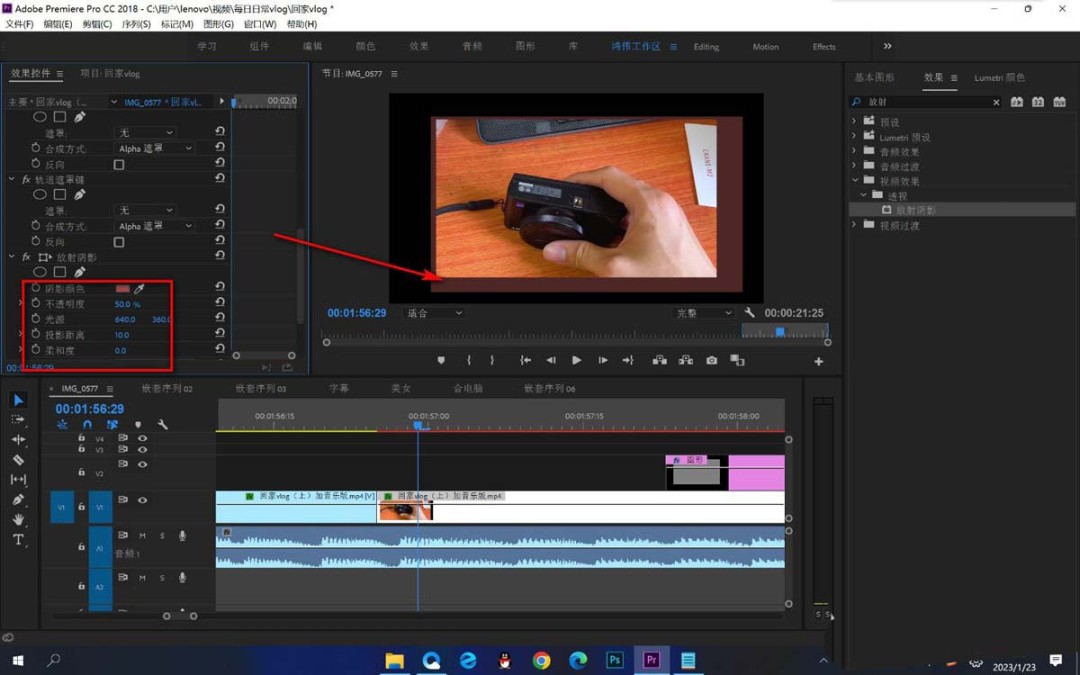Switch to the Lumetri 颜色 panel tab
Screen dimensions: 1080x675
999,78
